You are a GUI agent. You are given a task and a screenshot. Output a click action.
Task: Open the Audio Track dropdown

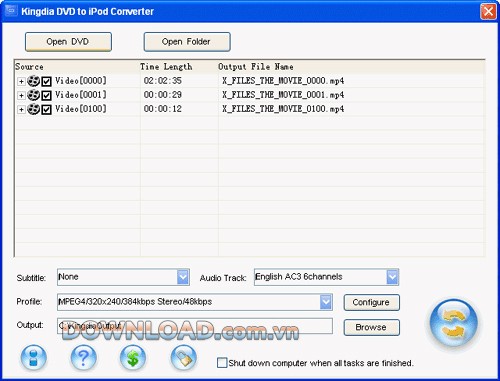tap(392, 277)
